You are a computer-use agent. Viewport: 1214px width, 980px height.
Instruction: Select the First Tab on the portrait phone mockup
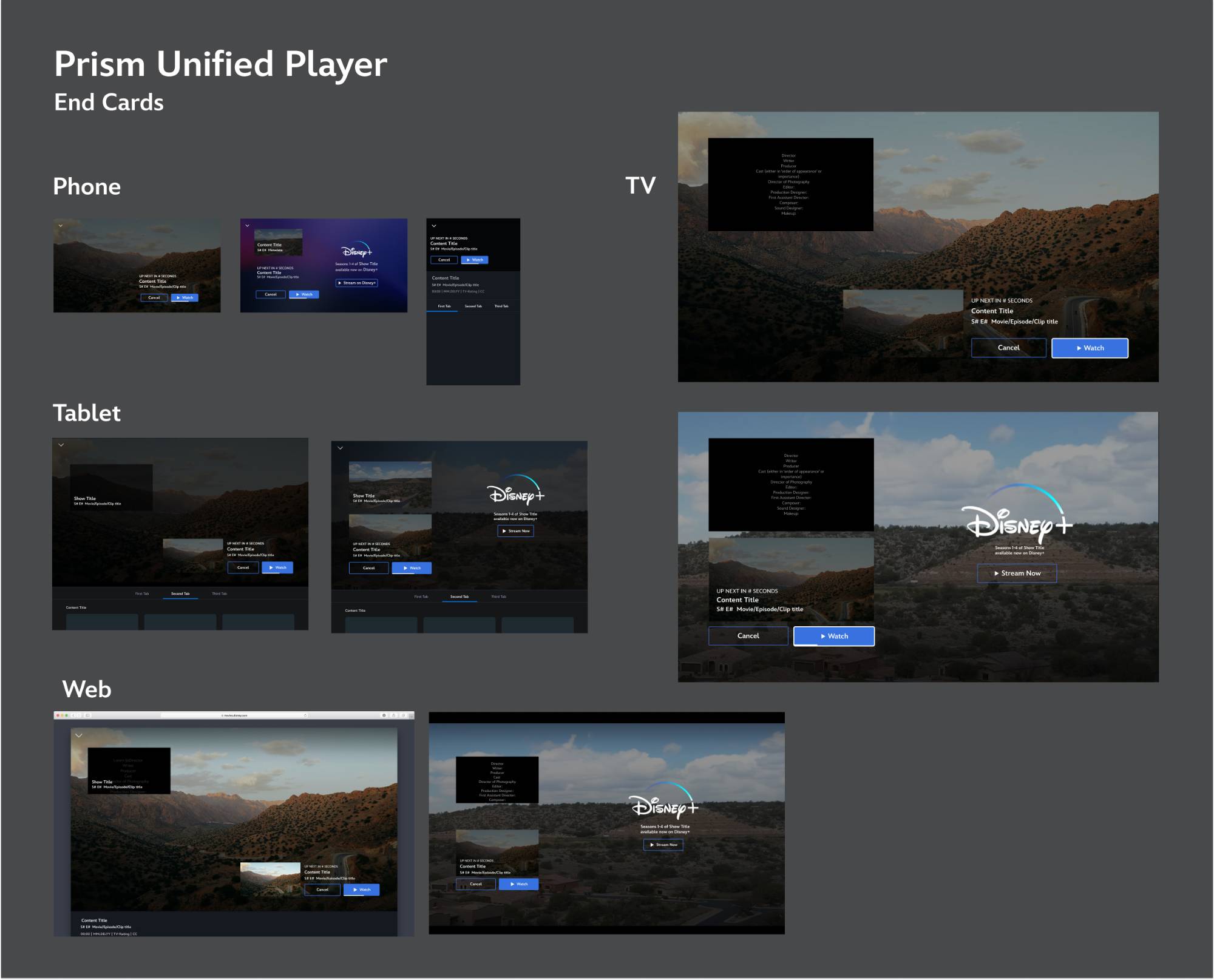[444, 306]
